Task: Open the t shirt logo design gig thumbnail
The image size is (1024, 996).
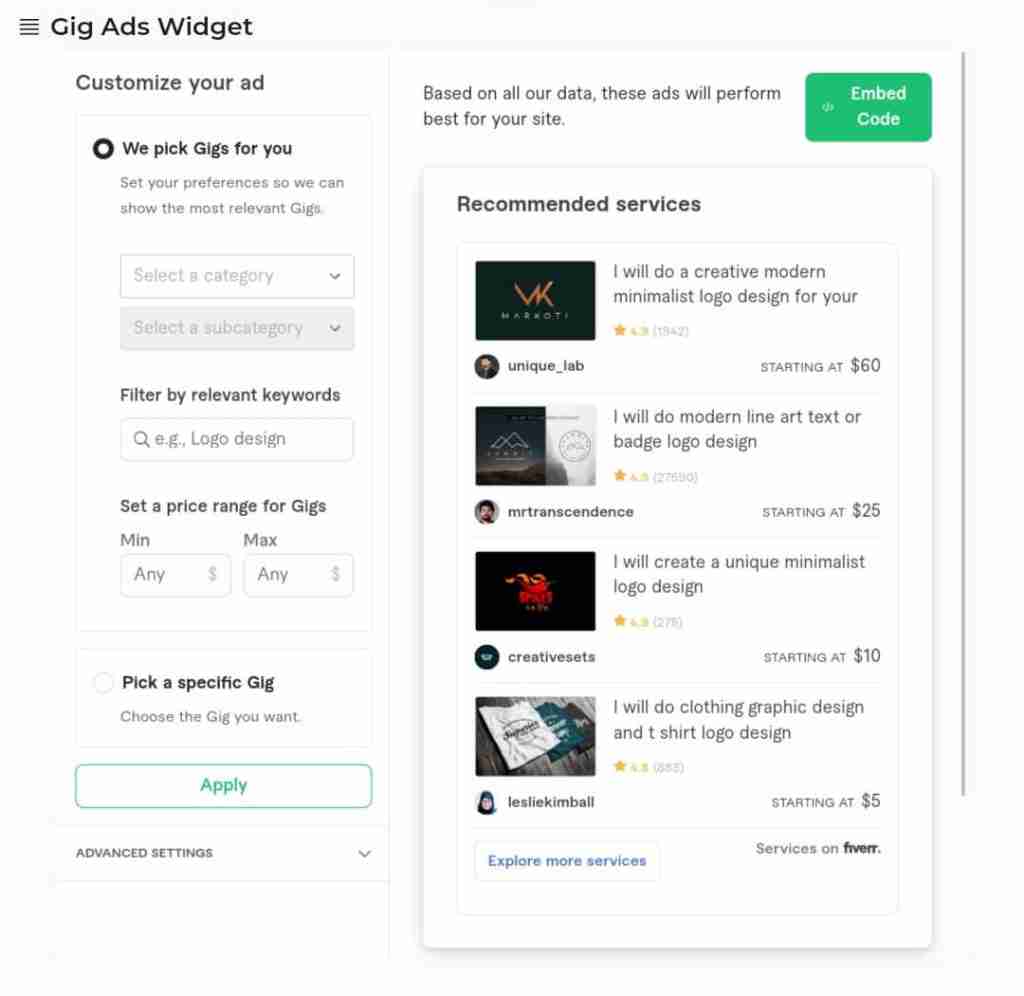Action: [x=536, y=736]
